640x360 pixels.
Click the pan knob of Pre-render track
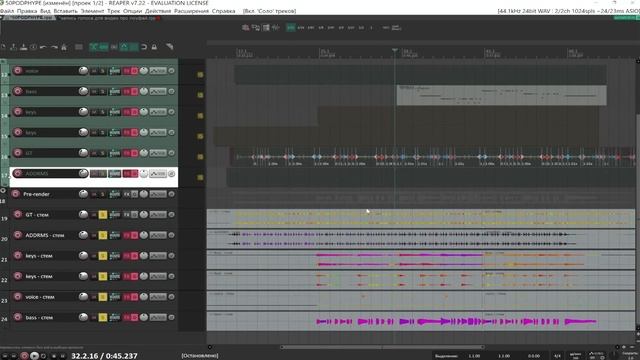144,194
